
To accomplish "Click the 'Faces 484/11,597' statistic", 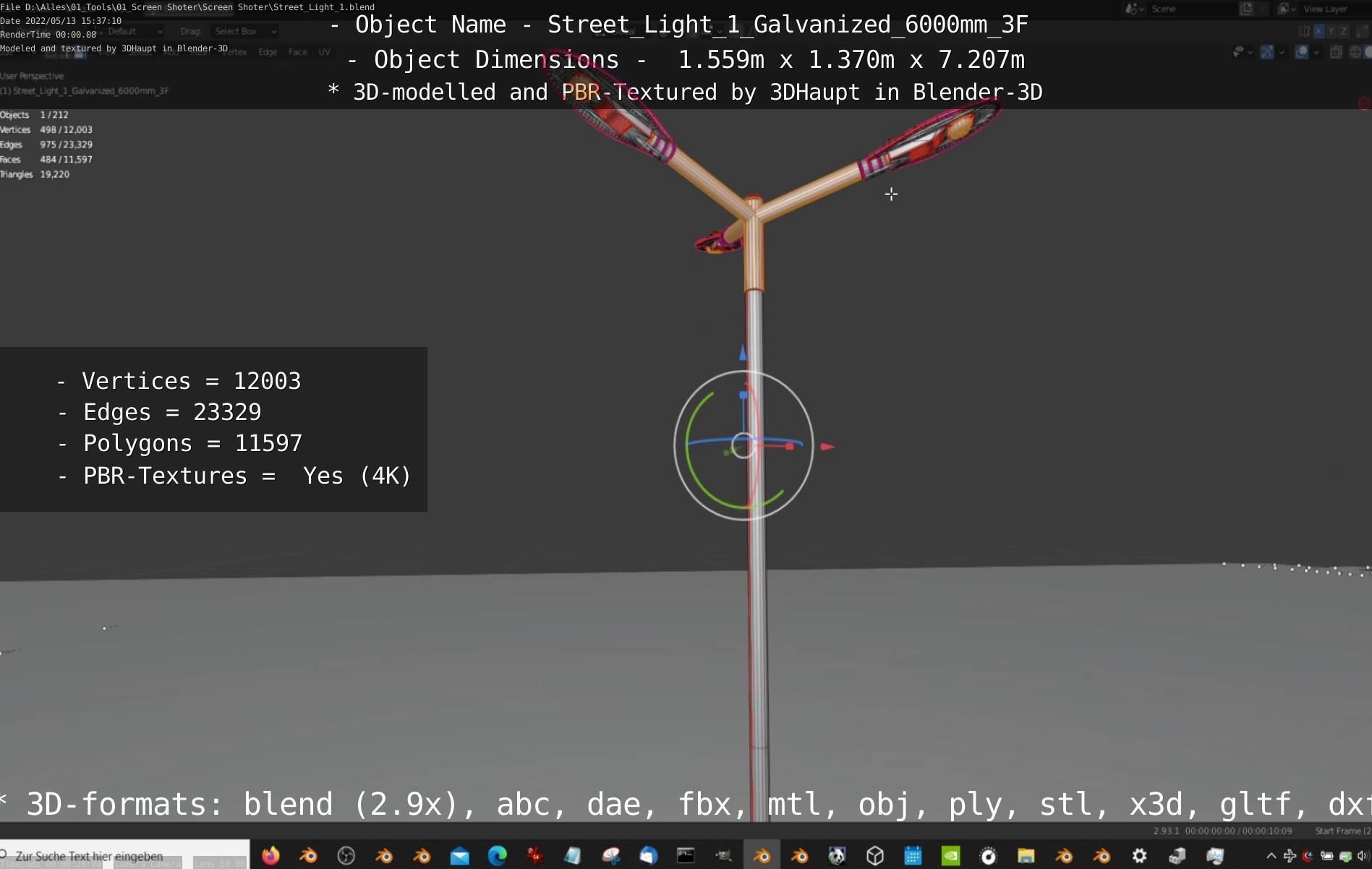I will pyautogui.click(x=46, y=160).
